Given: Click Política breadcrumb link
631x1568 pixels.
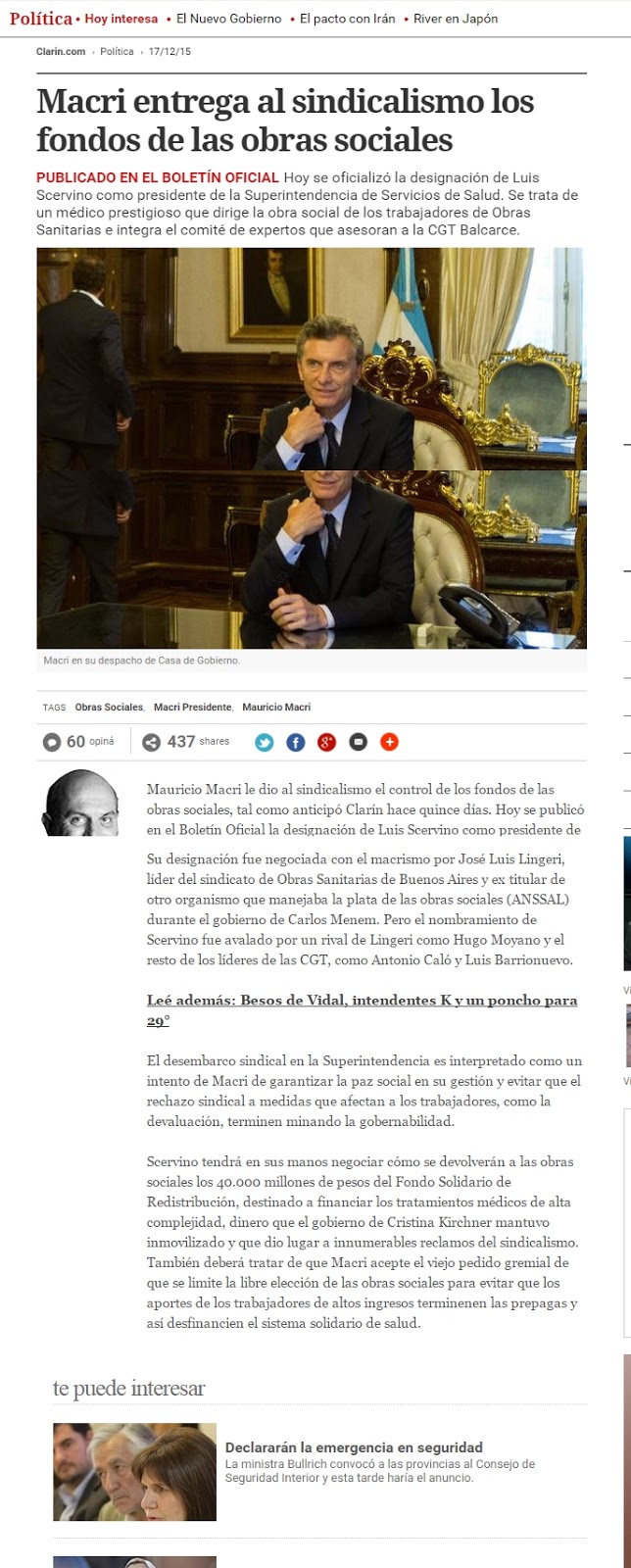Looking at the screenshot, I should pos(117,52).
